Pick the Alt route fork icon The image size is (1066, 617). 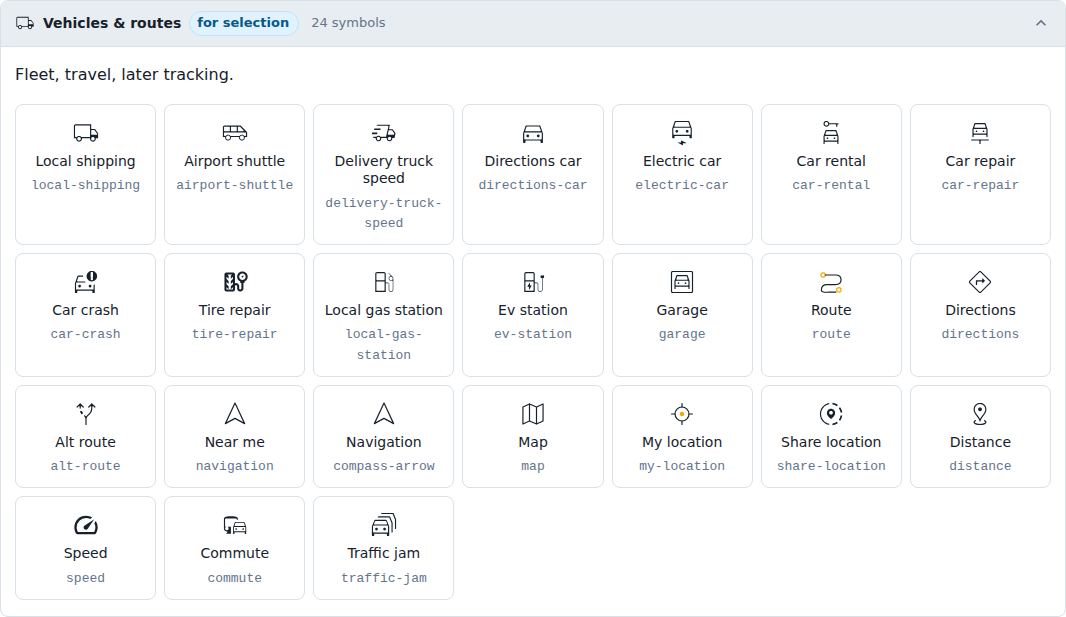[86, 413]
